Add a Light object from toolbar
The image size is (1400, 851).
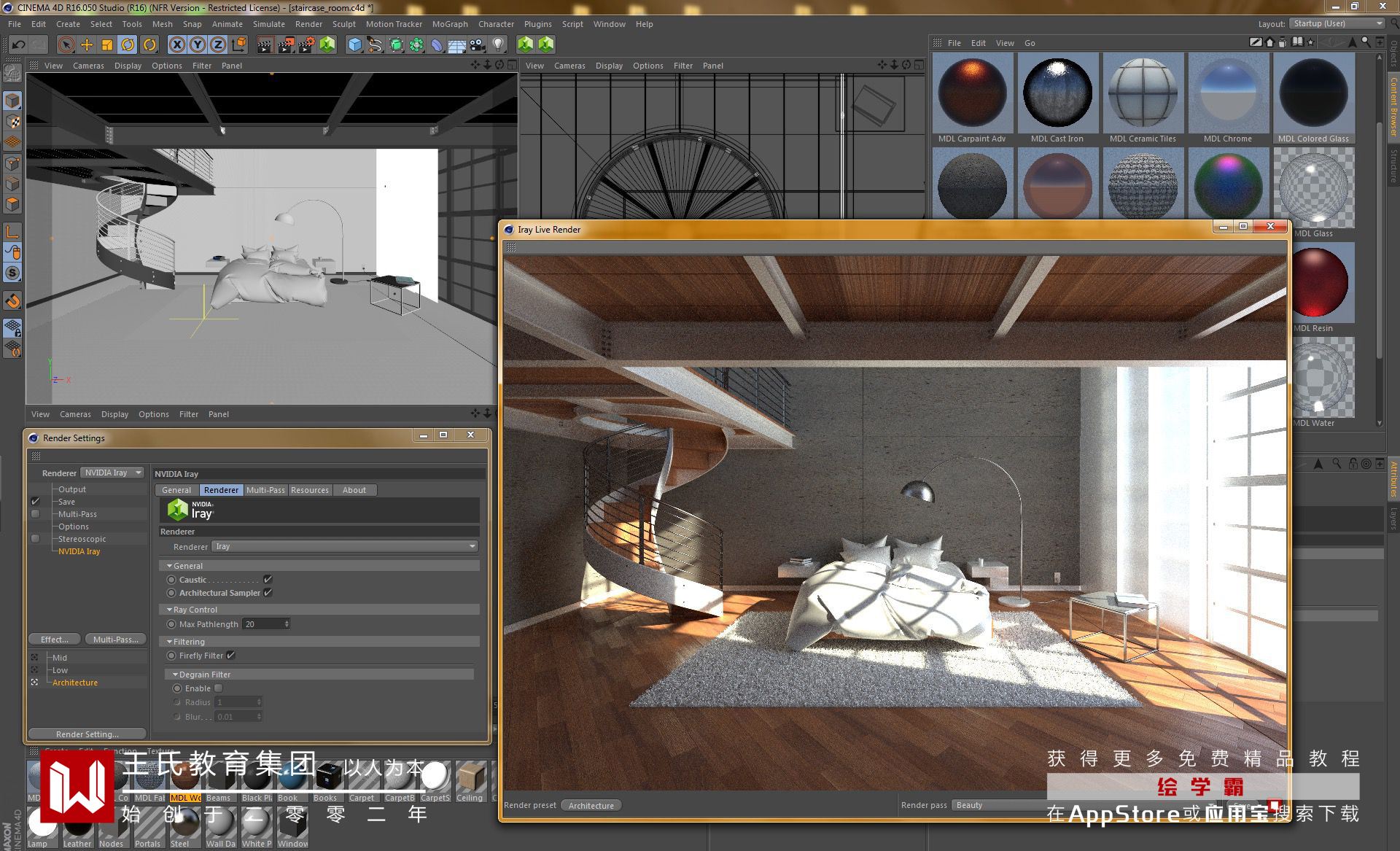498,44
